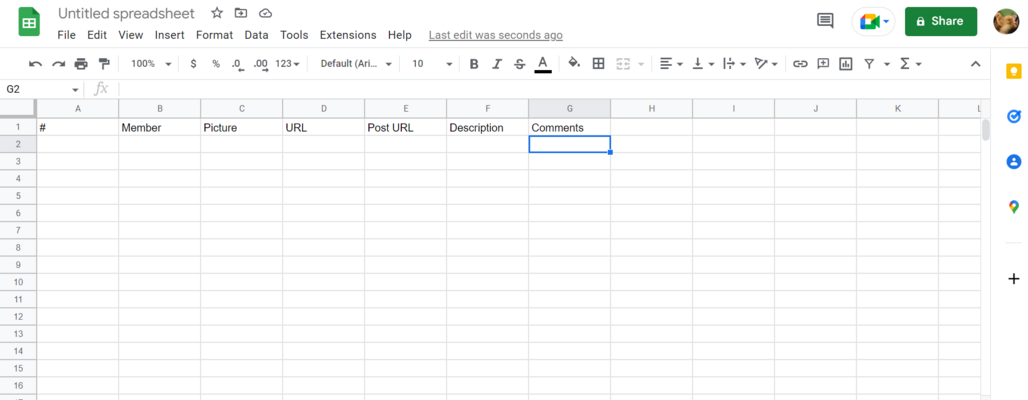
Task: Toggle italic formatting
Action: tap(497, 64)
